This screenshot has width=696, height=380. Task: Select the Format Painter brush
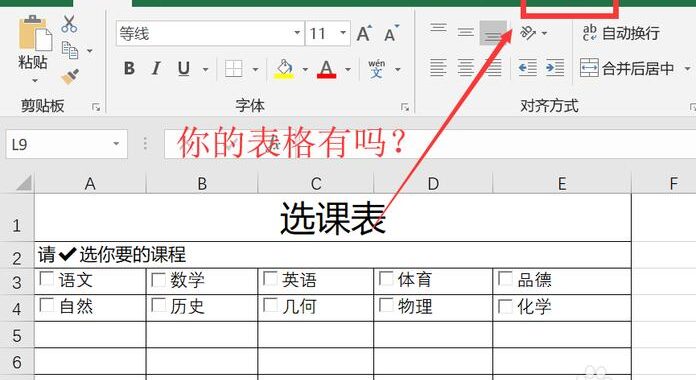point(70,76)
